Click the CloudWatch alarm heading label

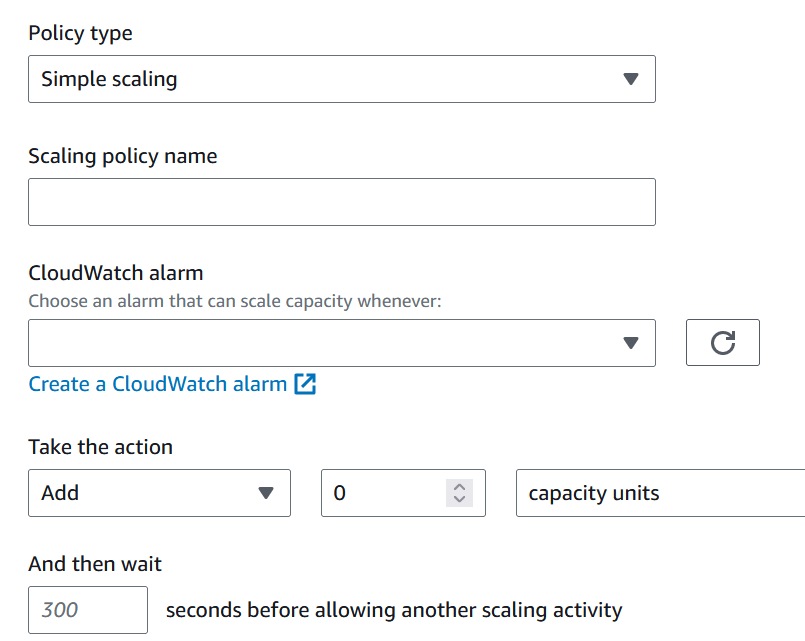coord(115,272)
